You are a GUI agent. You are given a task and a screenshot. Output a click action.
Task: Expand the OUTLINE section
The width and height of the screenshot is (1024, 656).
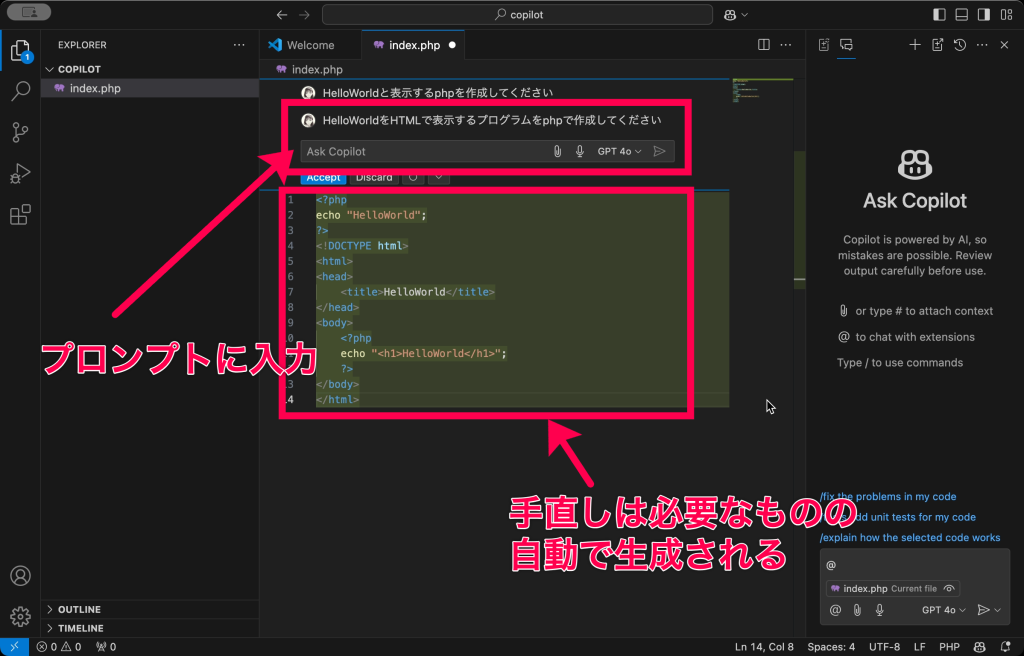(79, 609)
